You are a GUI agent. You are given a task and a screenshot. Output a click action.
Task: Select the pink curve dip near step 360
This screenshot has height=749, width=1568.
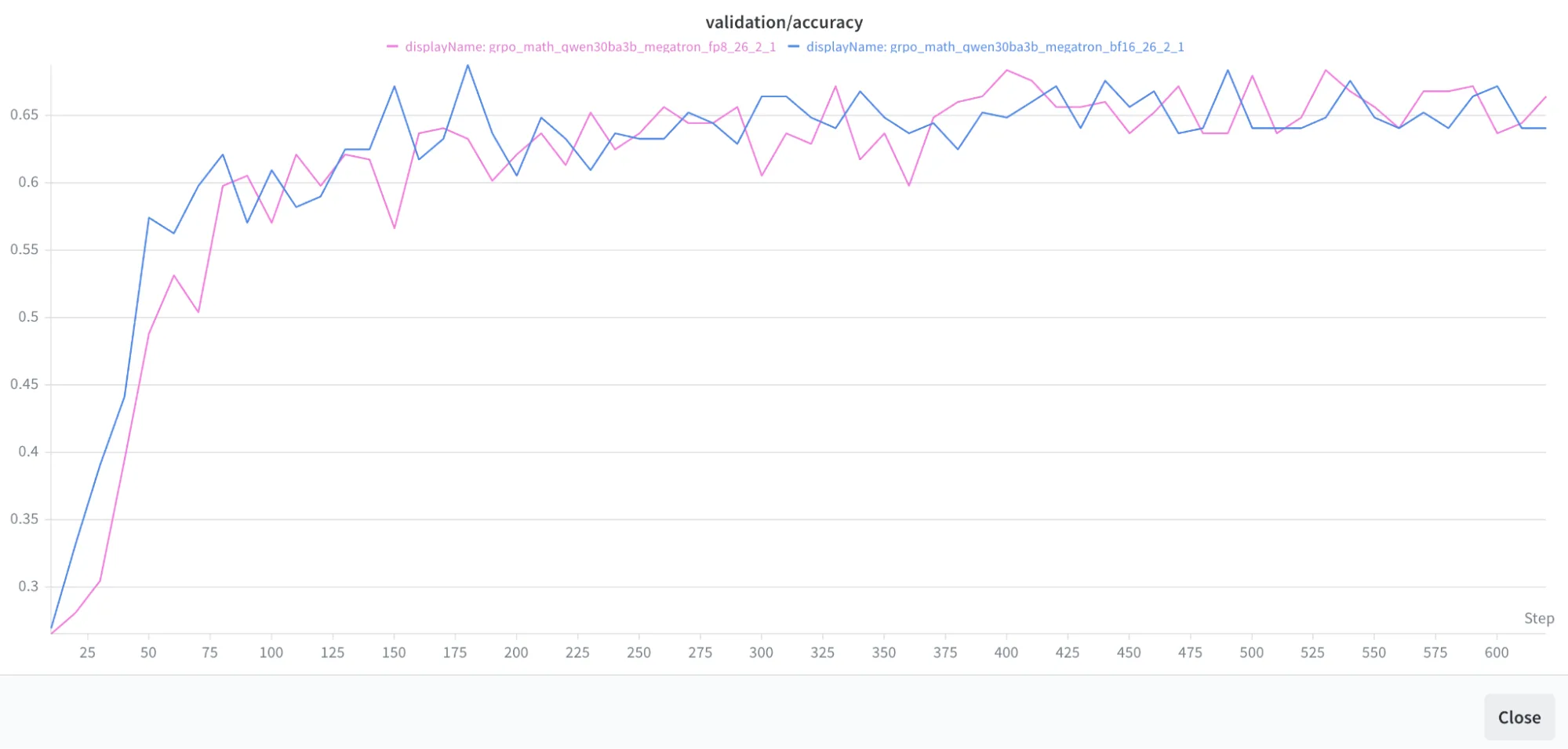[910, 186]
